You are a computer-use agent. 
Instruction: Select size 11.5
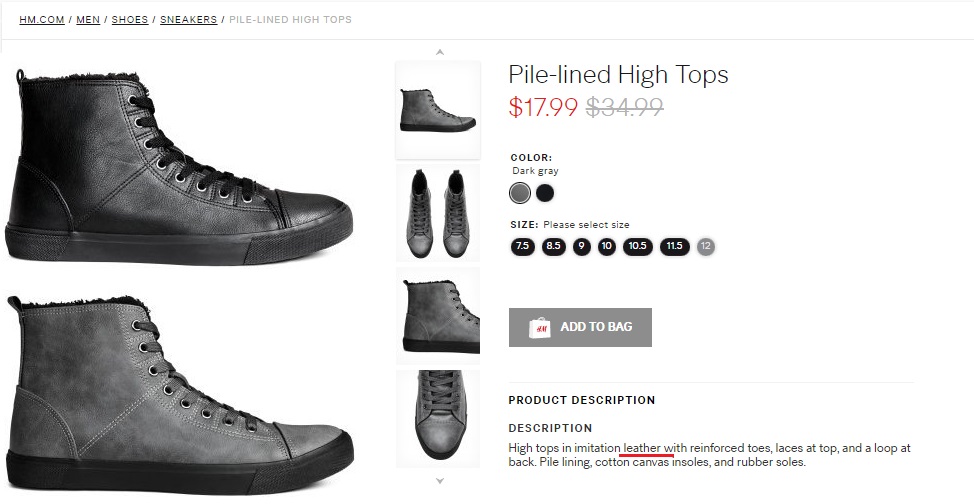click(674, 246)
